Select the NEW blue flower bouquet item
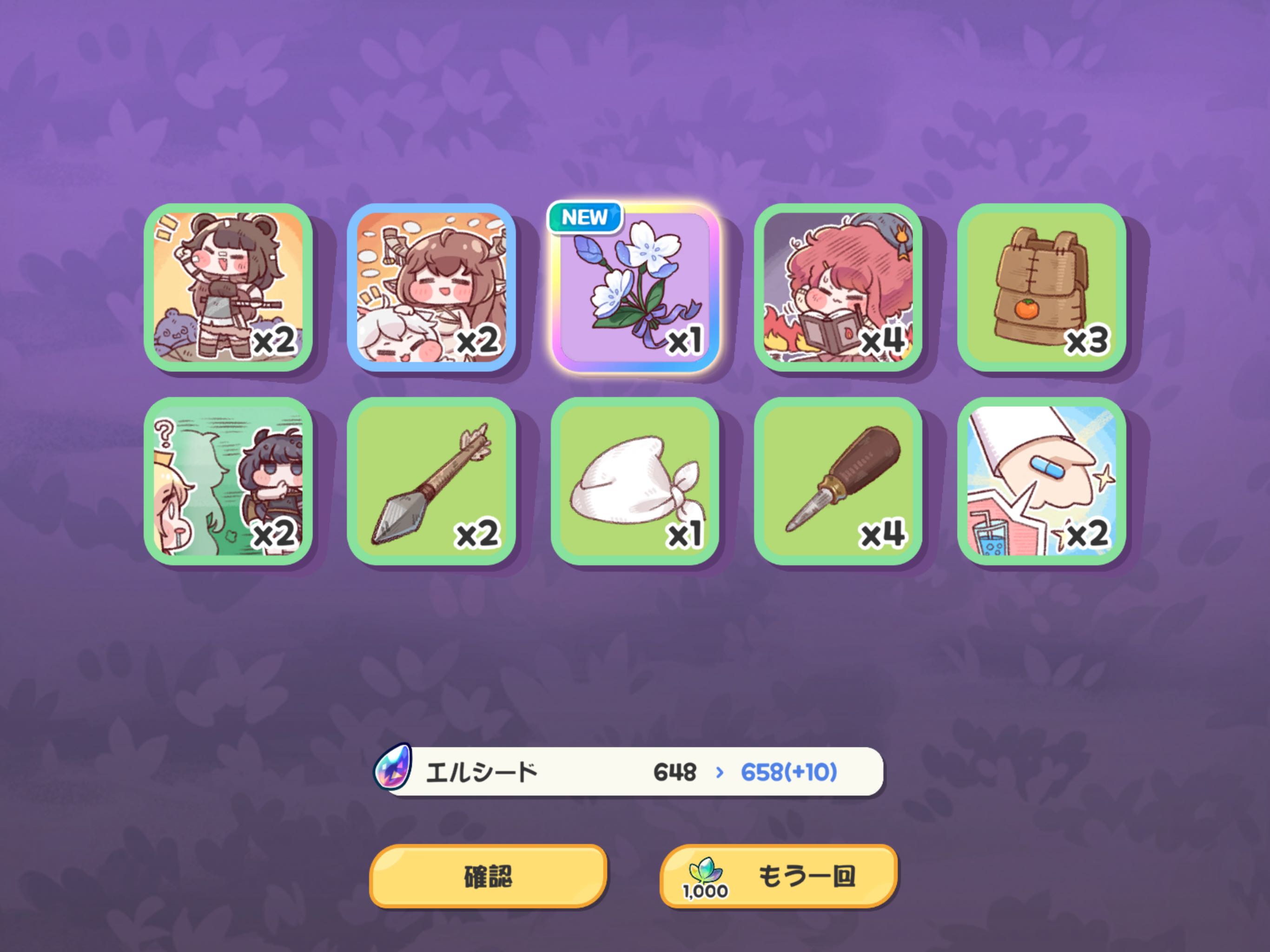The width and height of the screenshot is (1270, 952). pos(635,287)
